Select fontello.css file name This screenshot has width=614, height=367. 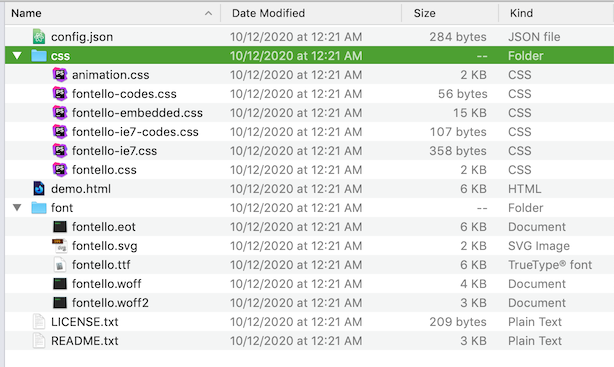(x=104, y=170)
